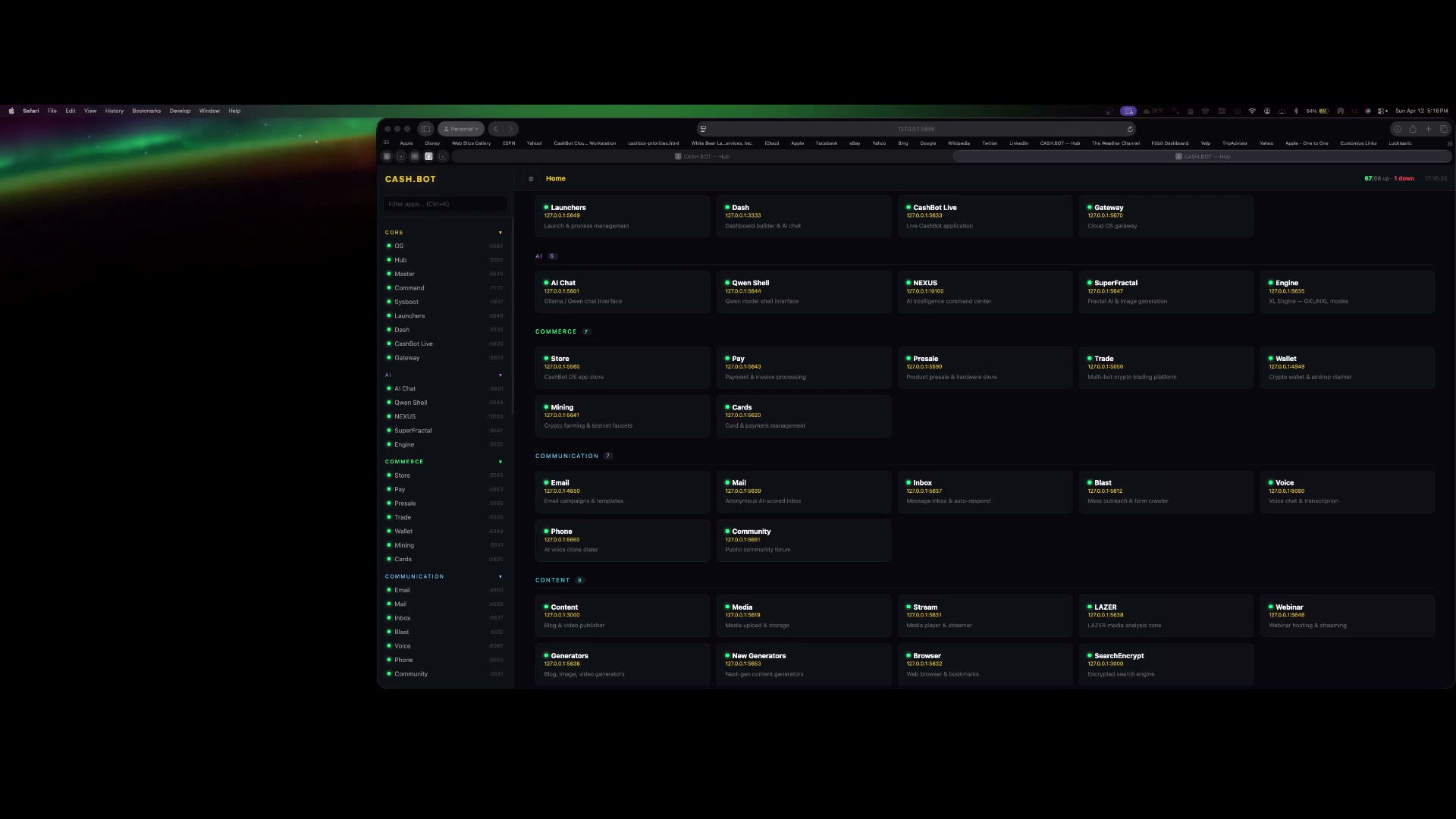Click the grid icon left of the favorites bar
Viewport: 1456px width, 819px height.
point(386,143)
